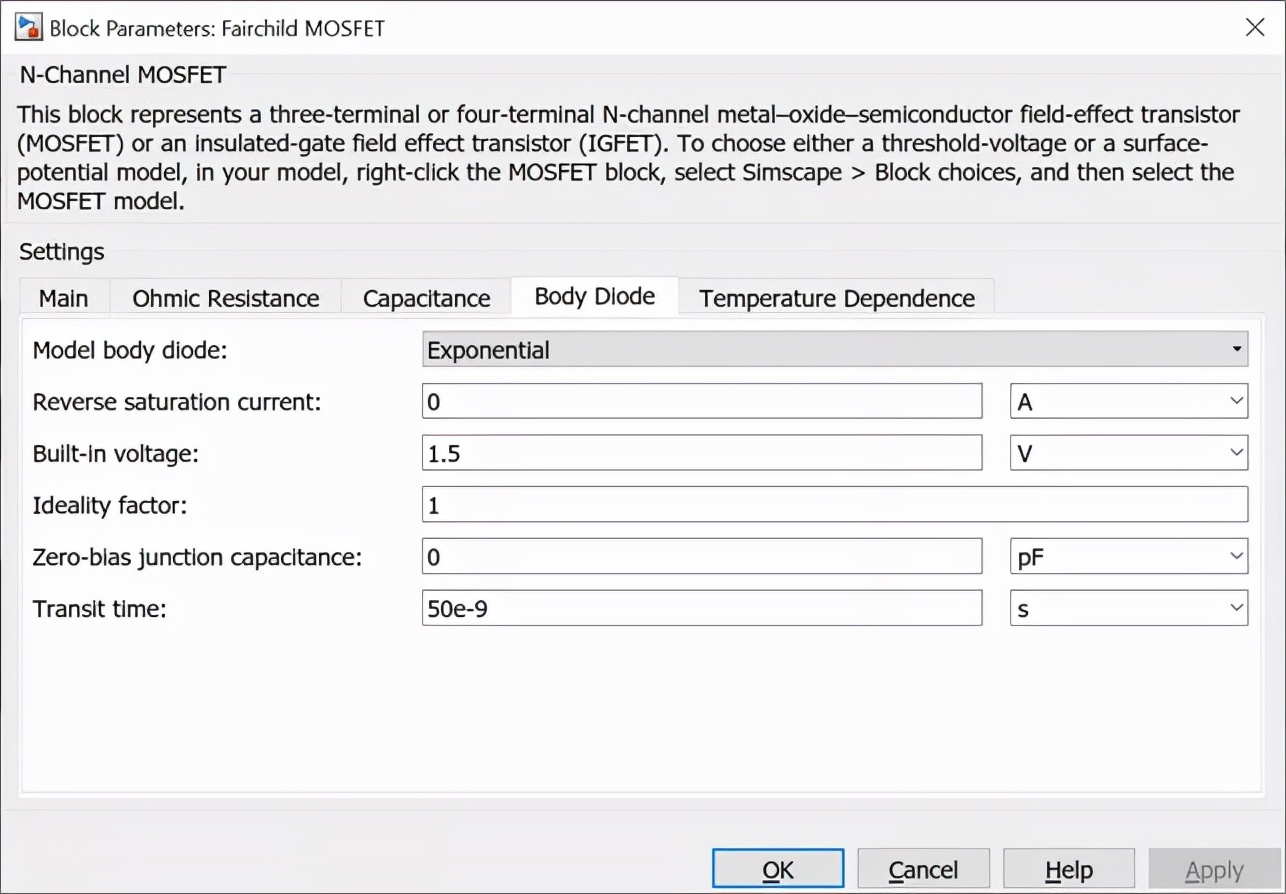The height and width of the screenshot is (894, 1286).
Task: Close the Block Parameters dialog
Action: (1255, 27)
